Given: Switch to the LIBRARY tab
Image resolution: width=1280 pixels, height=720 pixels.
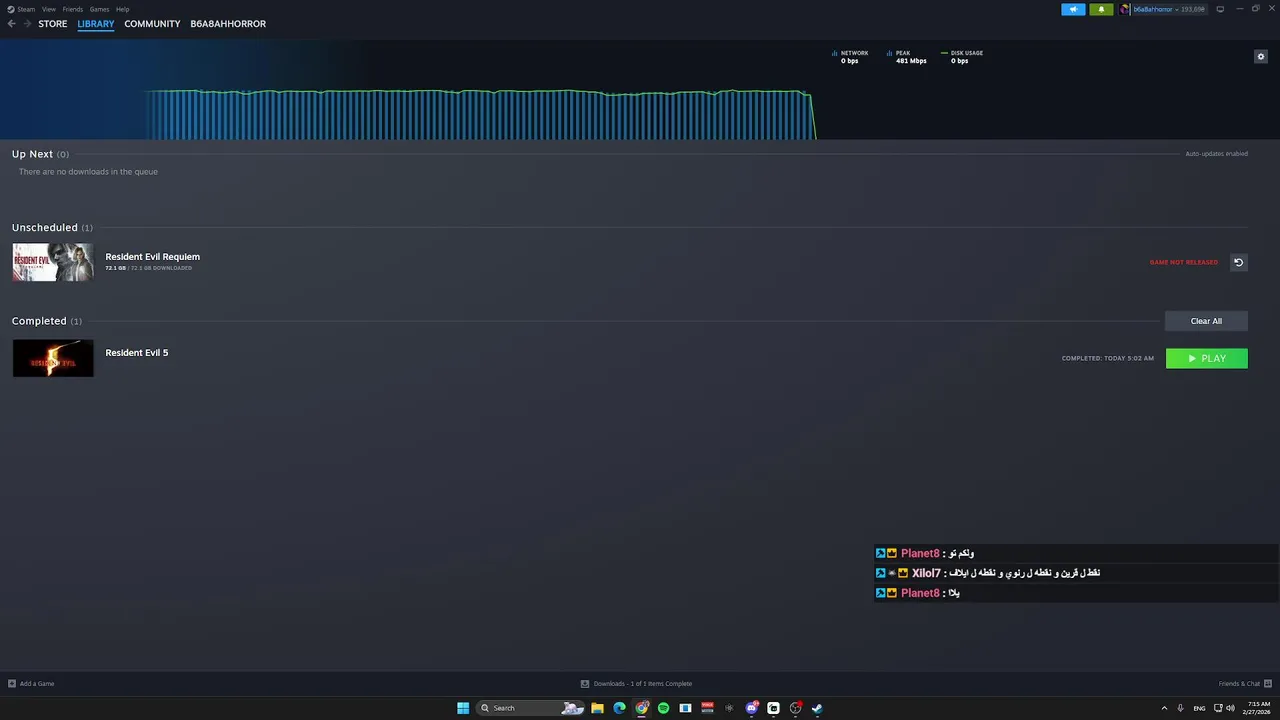Looking at the screenshot, I should click(x=96, y=24).
